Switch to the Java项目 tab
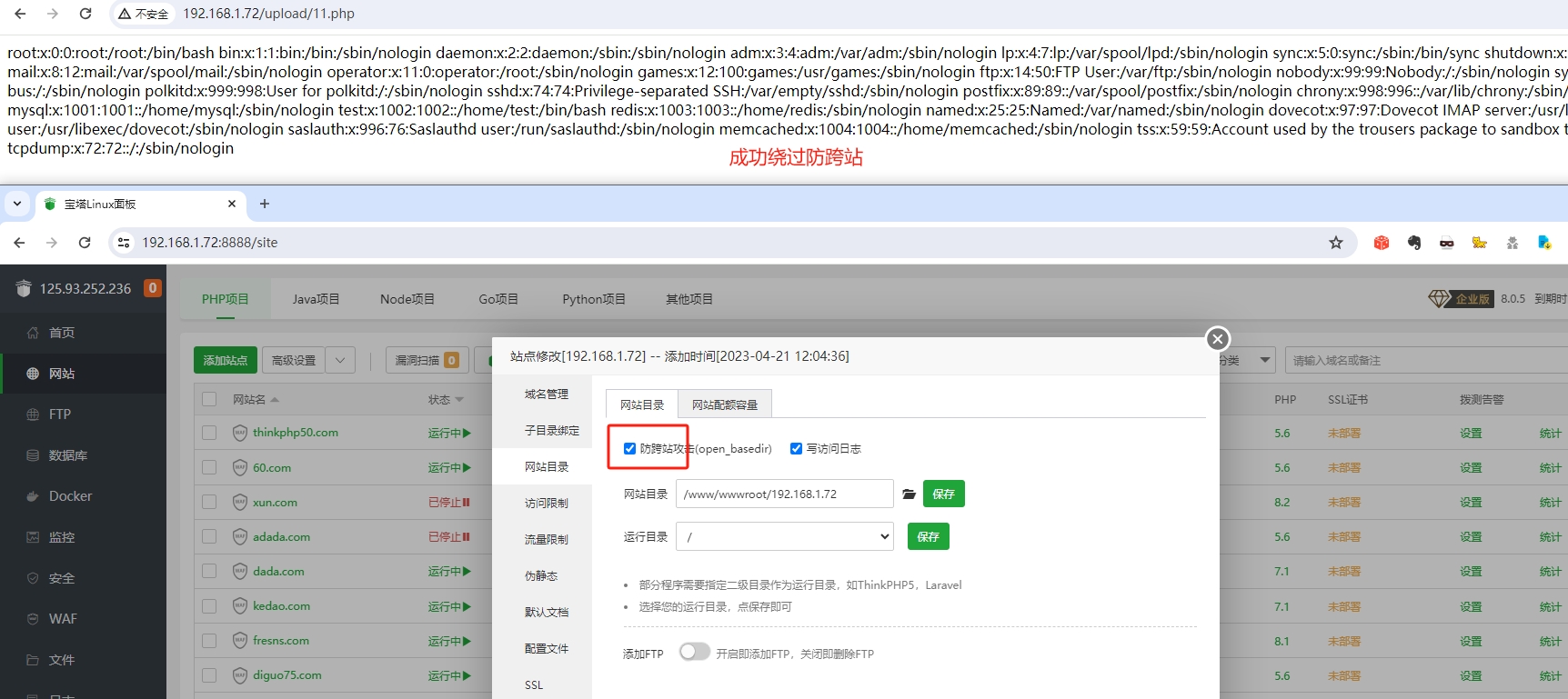 coord(316,299)
